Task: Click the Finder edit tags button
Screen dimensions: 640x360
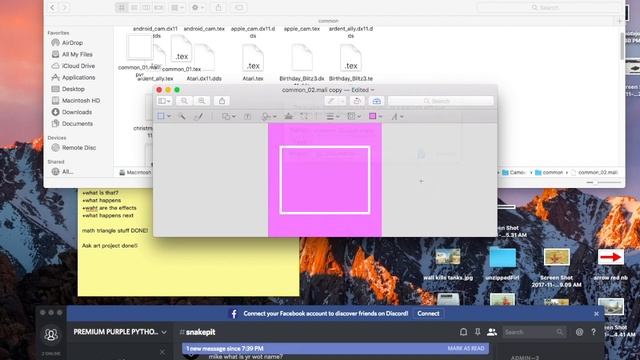Action: [x=239, y=7]
